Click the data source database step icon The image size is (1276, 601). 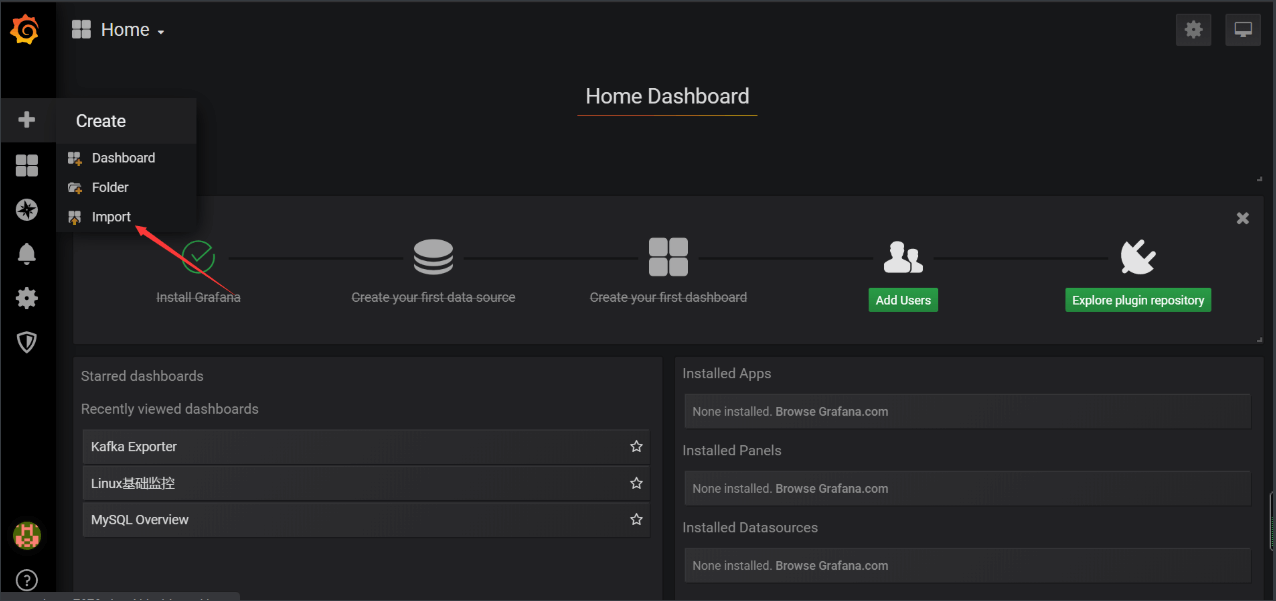tap(433, 257)
